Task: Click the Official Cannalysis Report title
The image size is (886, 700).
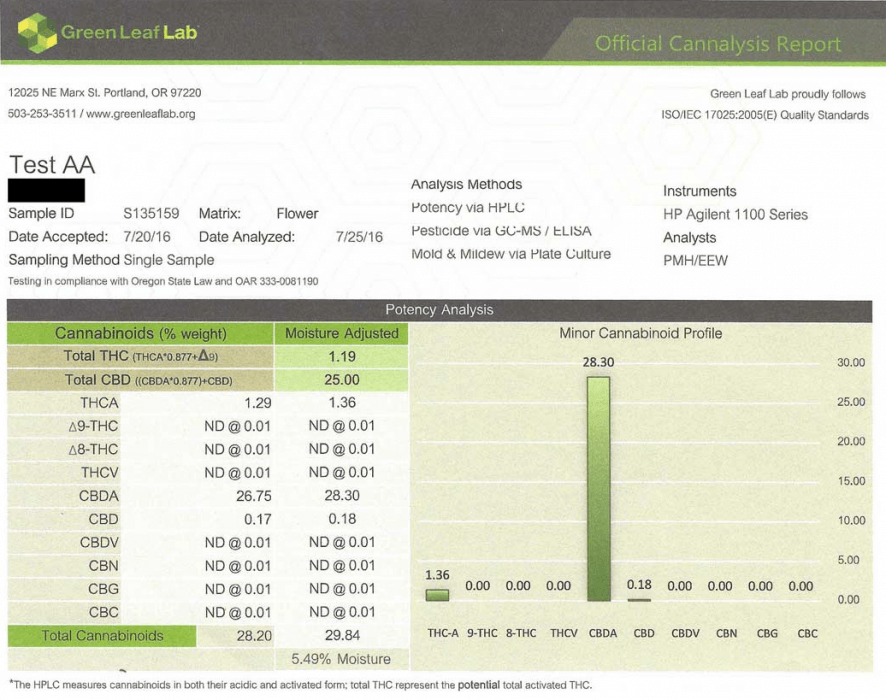Action: (x=718, y=44)
